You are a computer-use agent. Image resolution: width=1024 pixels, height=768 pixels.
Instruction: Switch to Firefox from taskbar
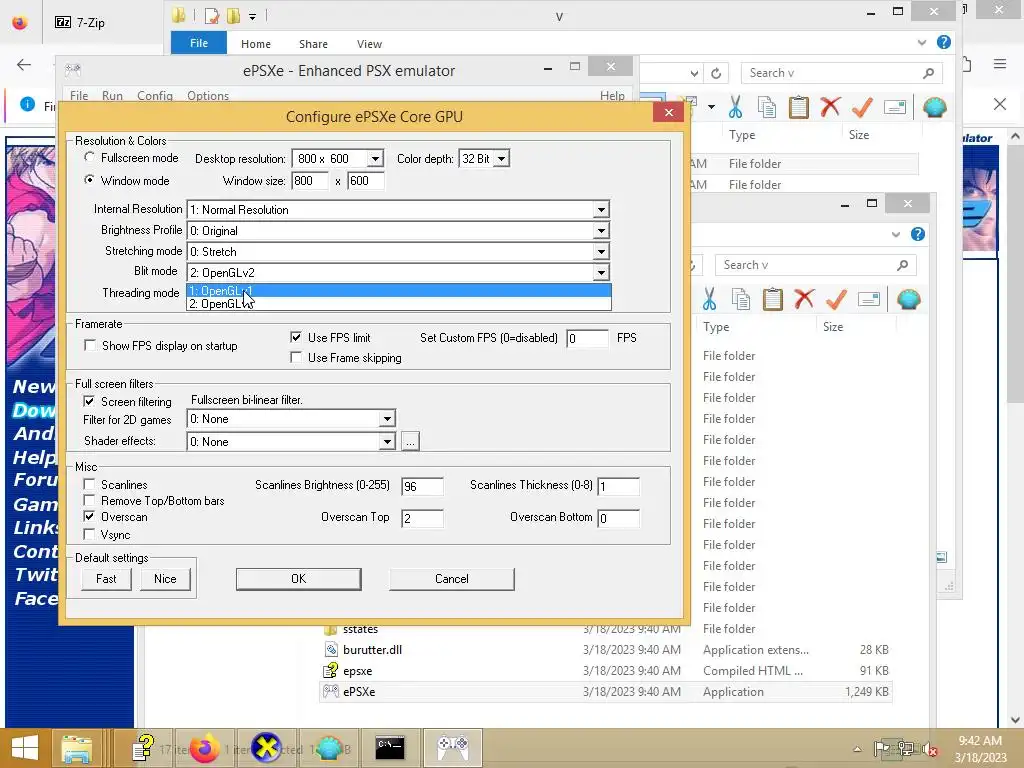pos(204,748)
